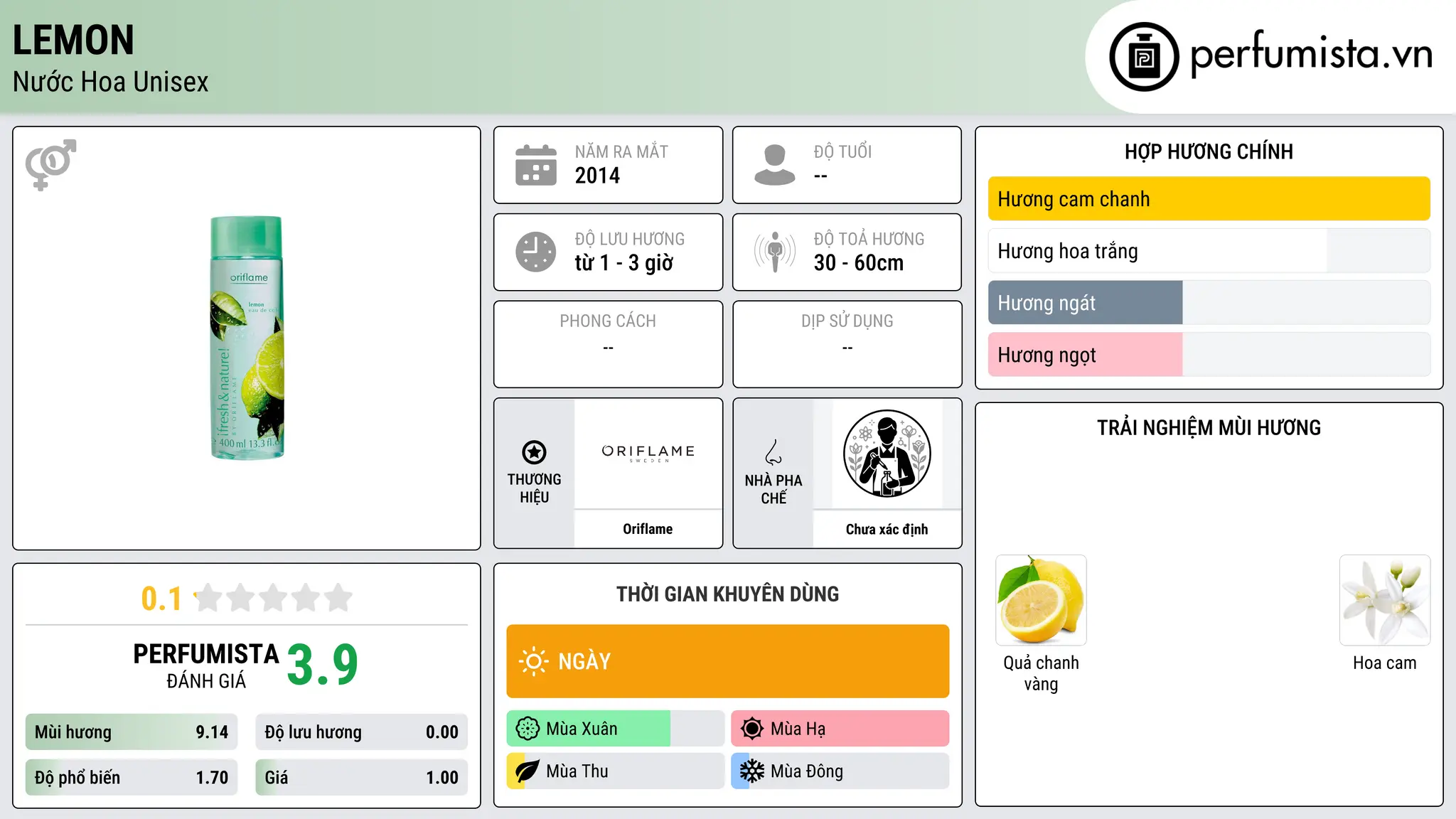Click the Hương ngát accord bar
This screenshot has height=819, width=1456.
coord(1209,303)
